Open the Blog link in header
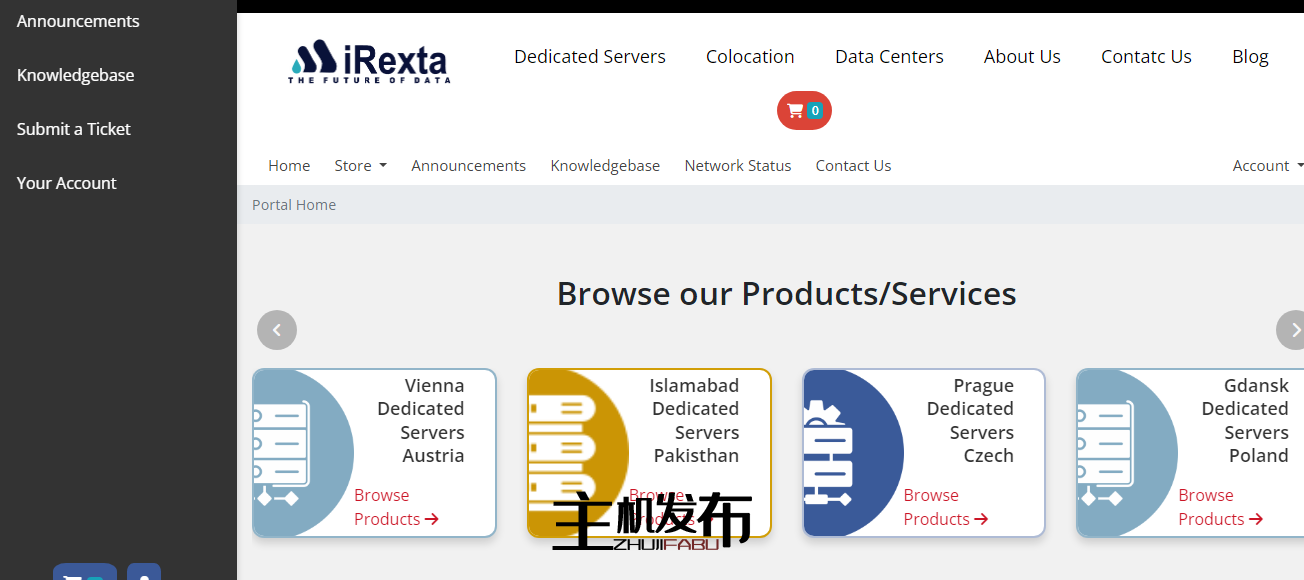 point(1249,57)
